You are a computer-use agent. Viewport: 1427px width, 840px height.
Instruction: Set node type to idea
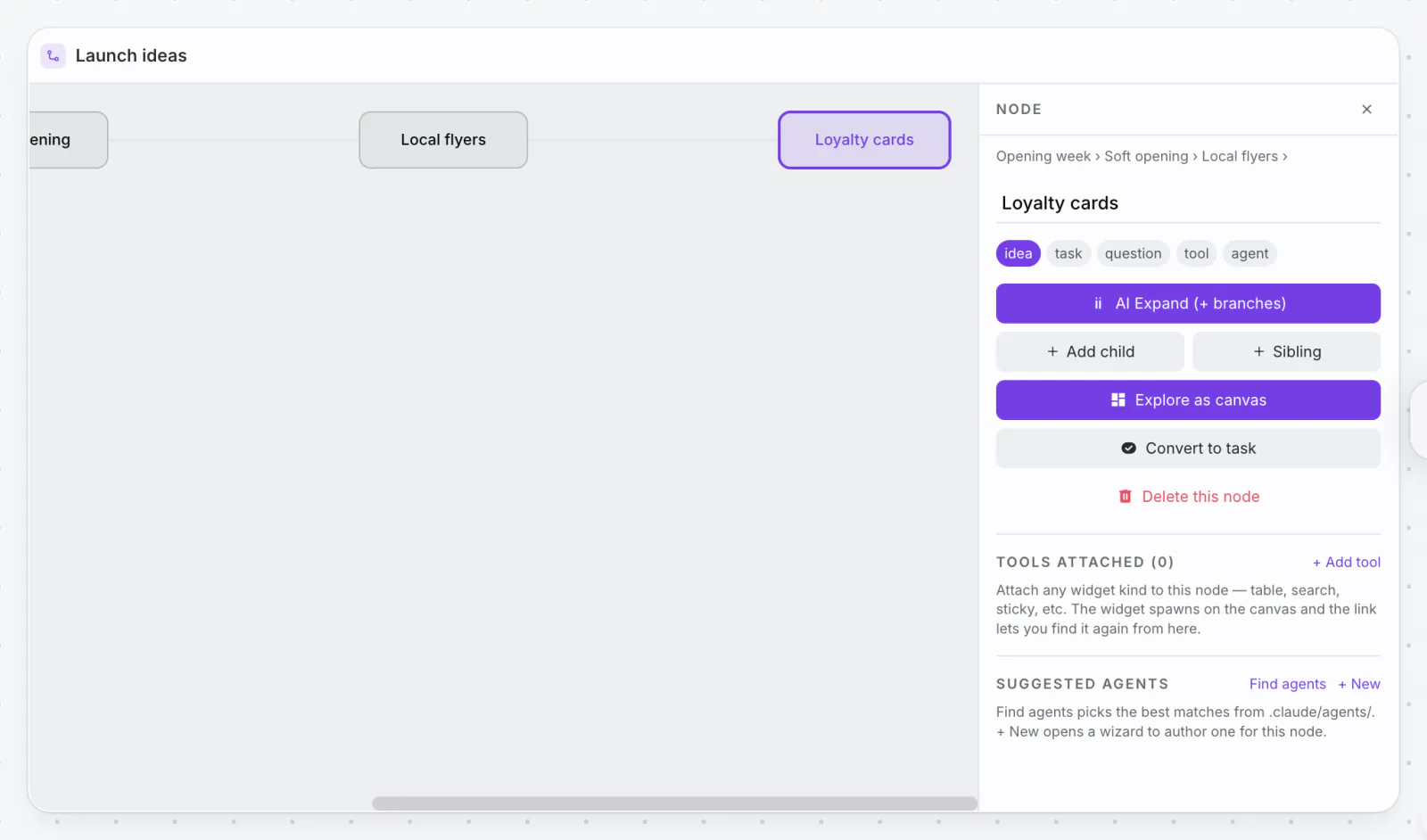point(1018,253)
